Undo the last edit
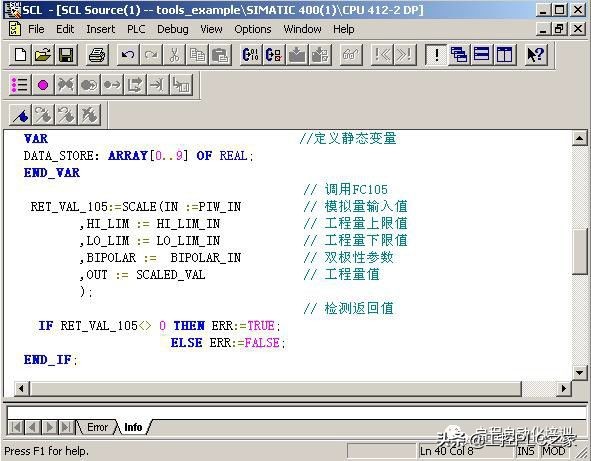The height and width of the screenshot is (461, 591). pyautogui.click(x=128, y=55)
